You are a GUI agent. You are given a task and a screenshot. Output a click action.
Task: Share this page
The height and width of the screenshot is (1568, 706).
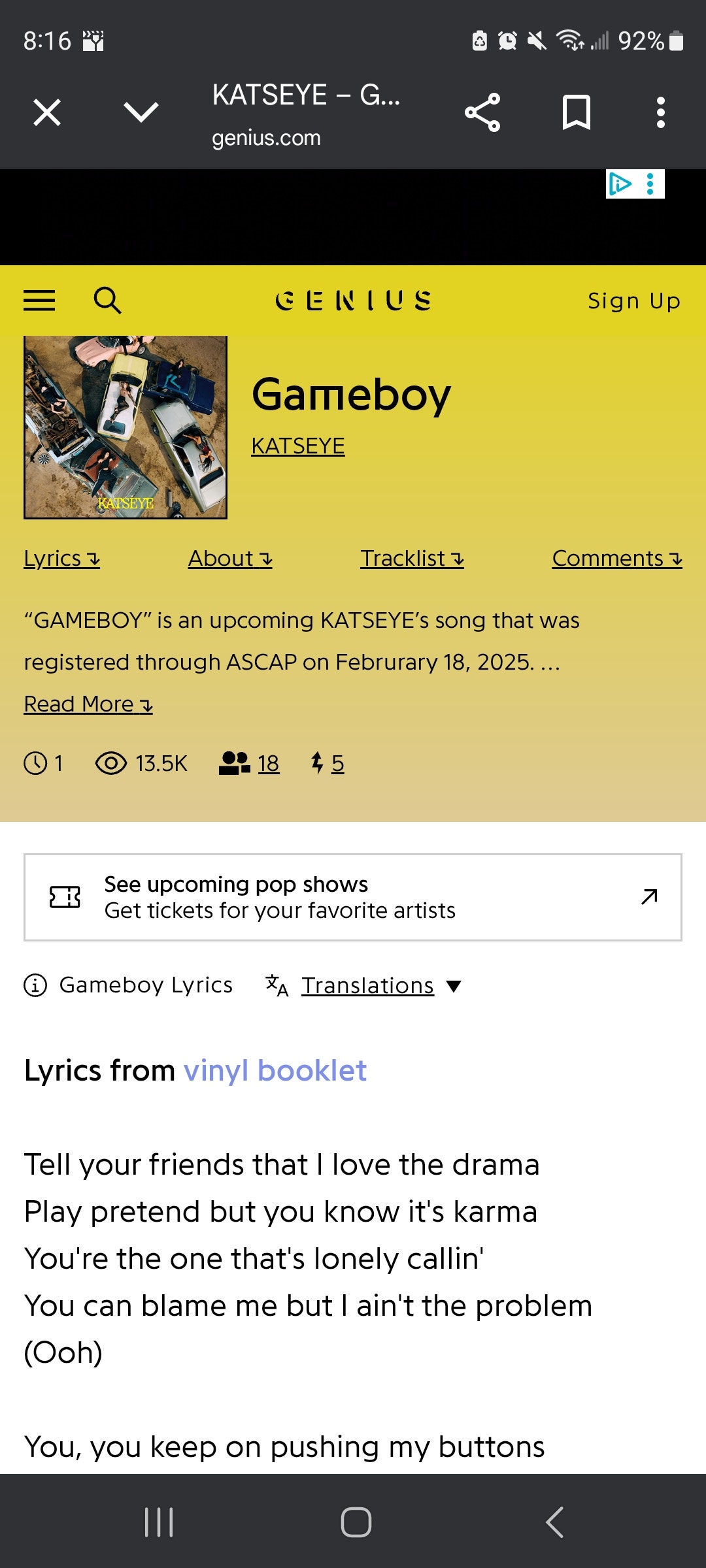482,111
